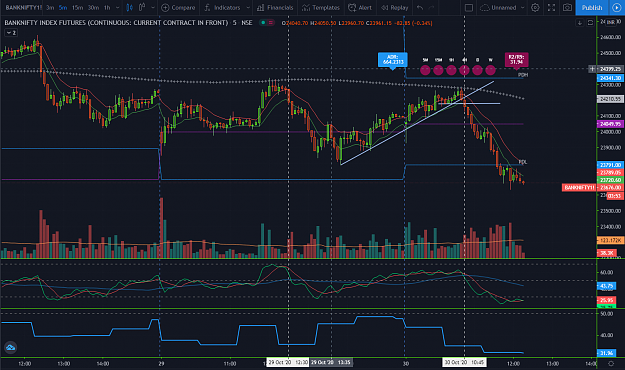Open the INR currency selector
625x370 pixels.
(x=611, y=22)
